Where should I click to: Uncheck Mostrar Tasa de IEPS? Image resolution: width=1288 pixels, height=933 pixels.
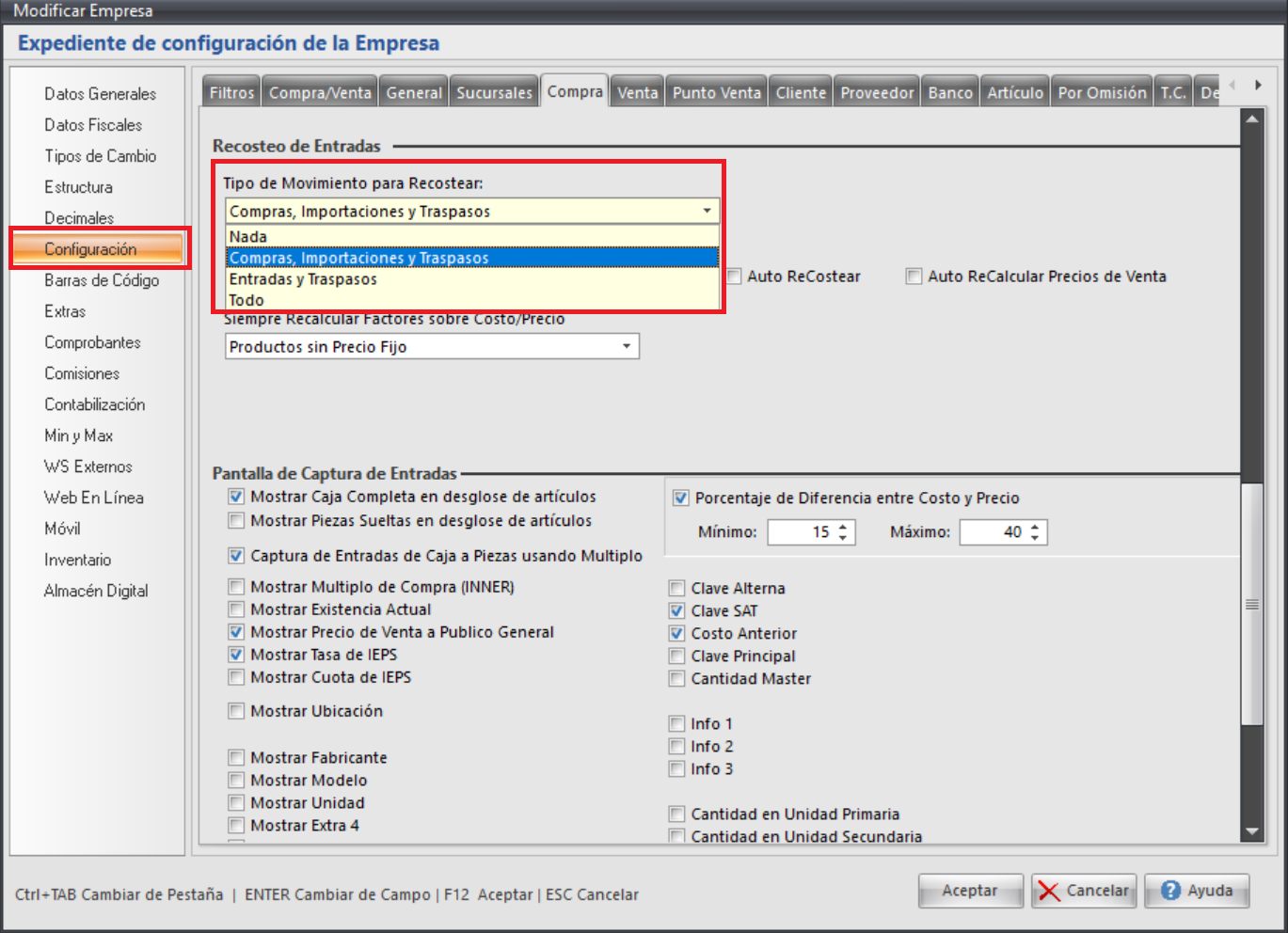tap(237, 655)
